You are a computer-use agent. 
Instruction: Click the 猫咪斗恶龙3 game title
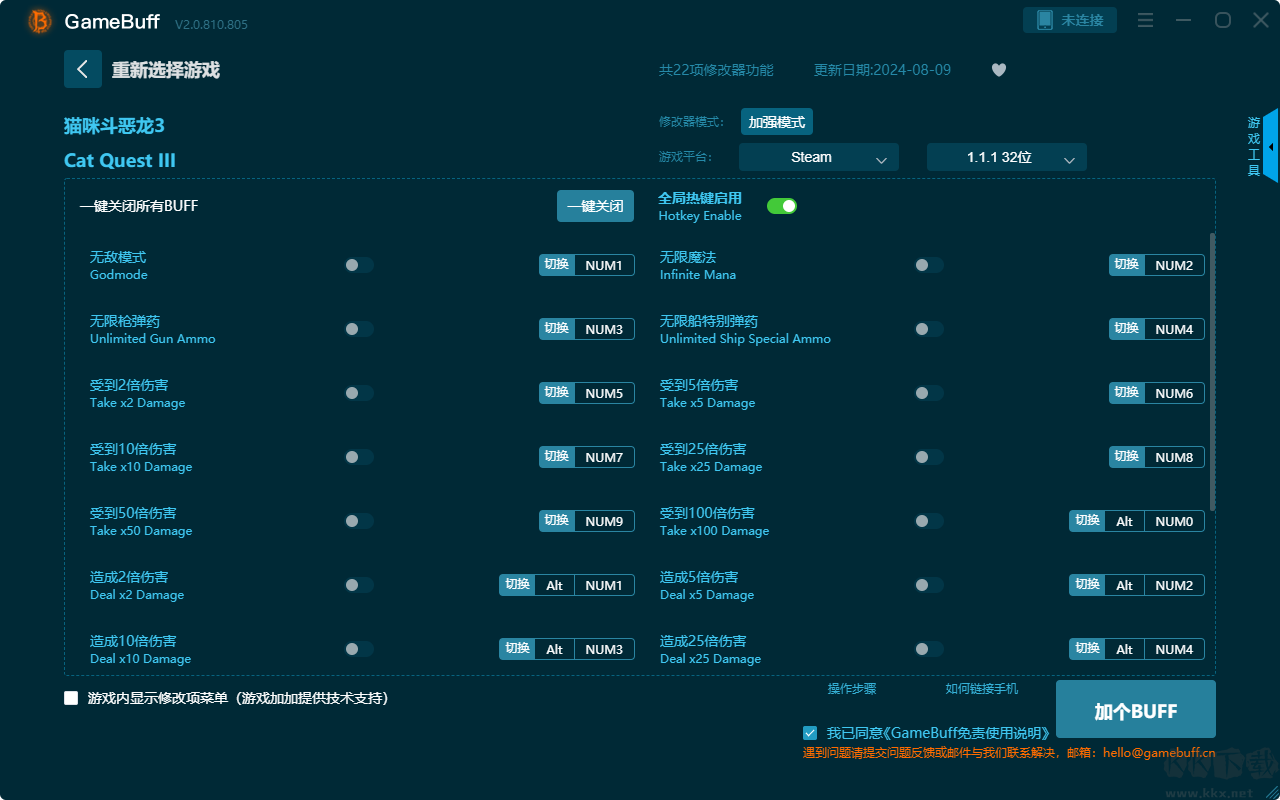[x=114, y=126]
